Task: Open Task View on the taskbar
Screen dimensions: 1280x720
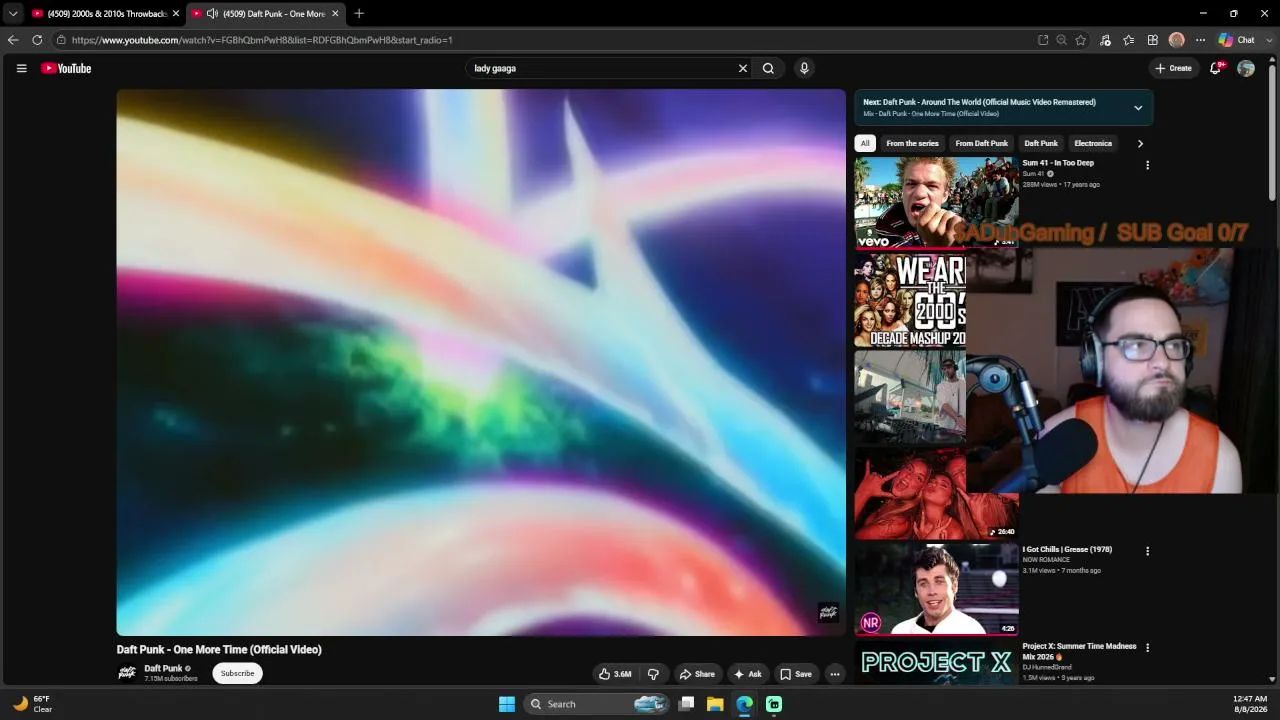Action: pos(686,704)
